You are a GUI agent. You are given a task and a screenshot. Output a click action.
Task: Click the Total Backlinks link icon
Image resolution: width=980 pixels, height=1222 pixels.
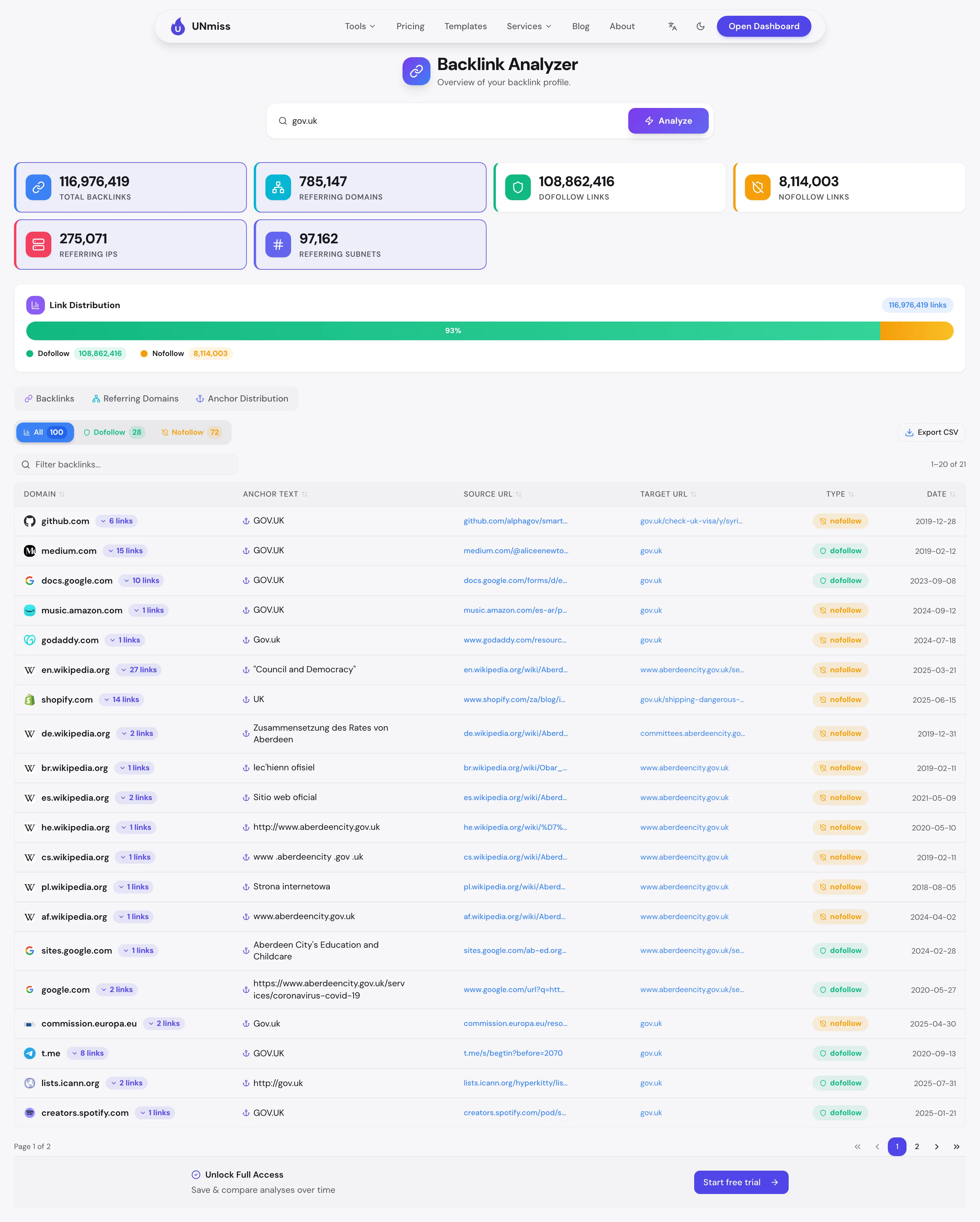38,187
